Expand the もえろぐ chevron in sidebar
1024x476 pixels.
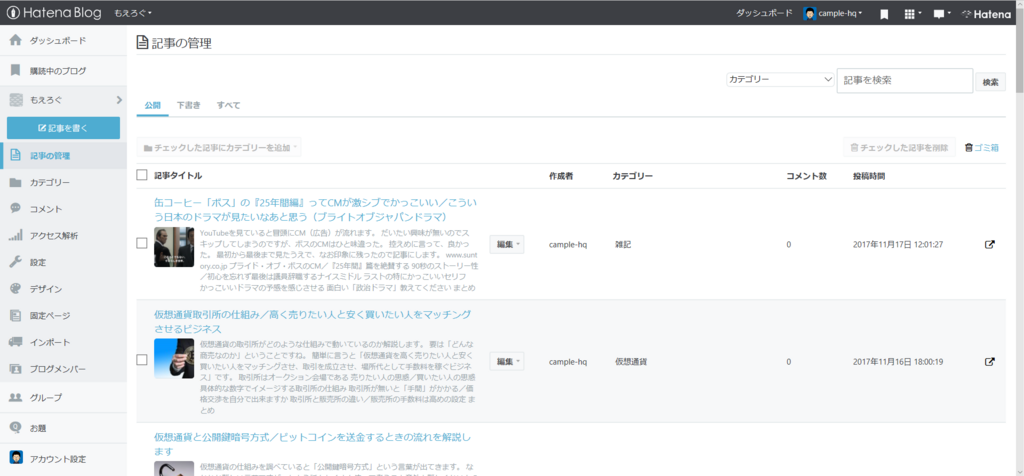pyautogui.click(x=119, y=100)
